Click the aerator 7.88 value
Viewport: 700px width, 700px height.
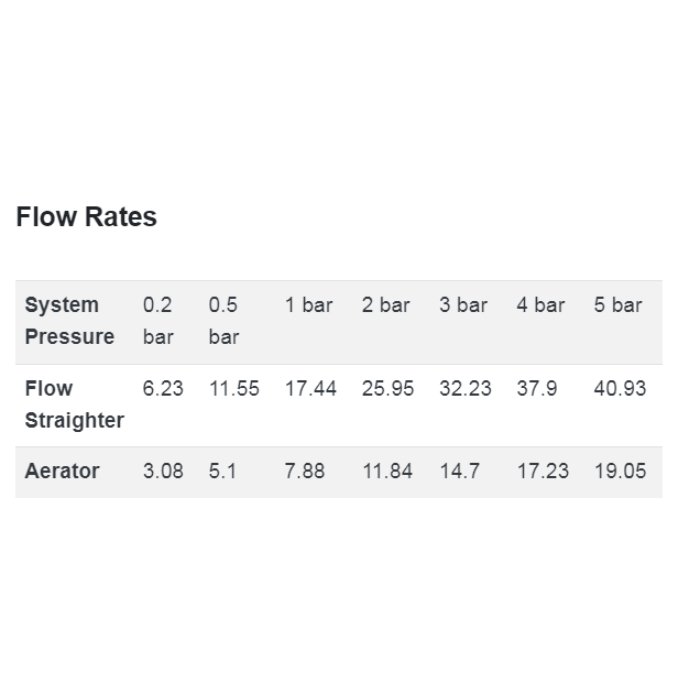[x=305, y=471]
